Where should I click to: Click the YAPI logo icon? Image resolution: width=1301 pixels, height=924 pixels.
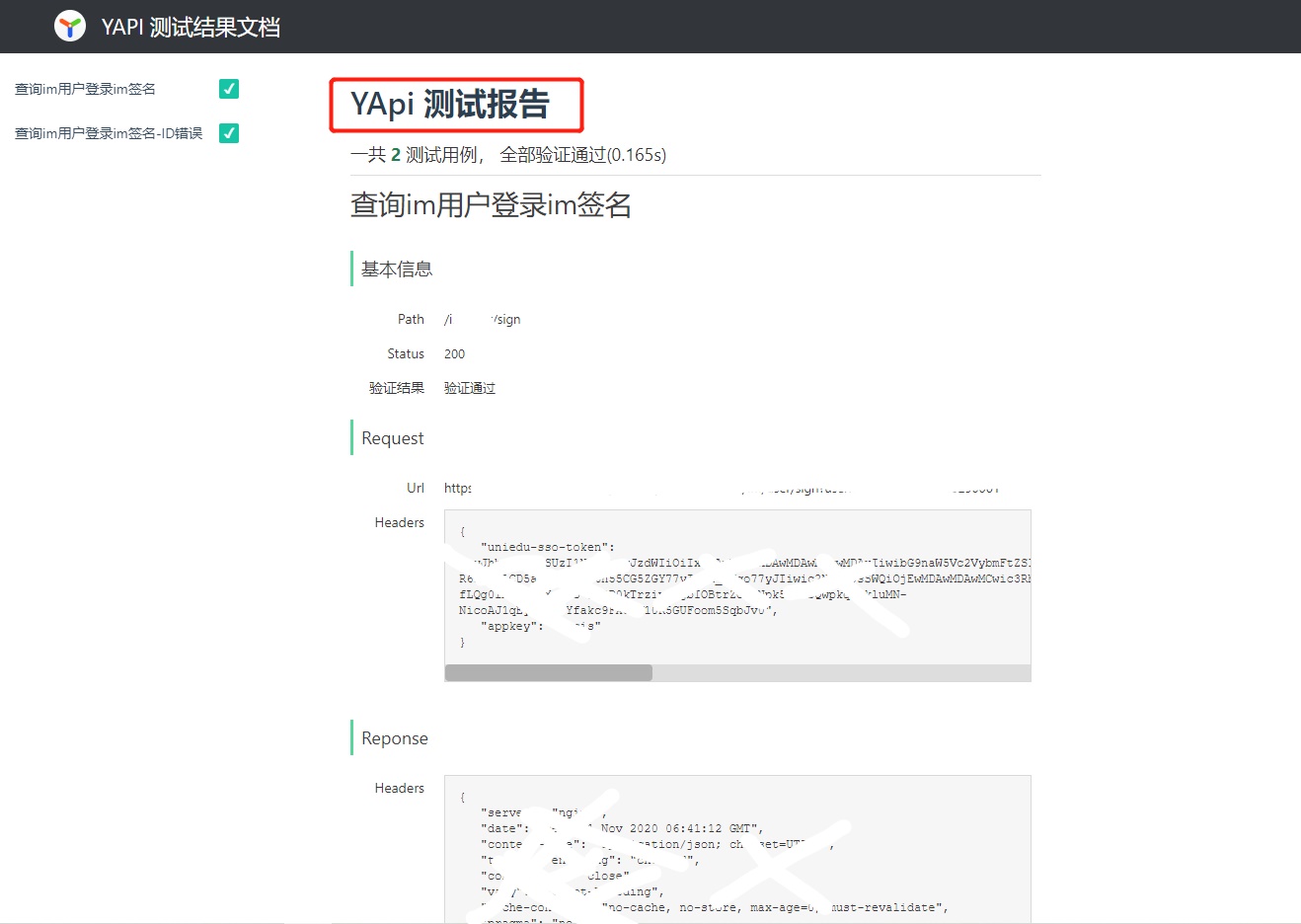[70, 27]
